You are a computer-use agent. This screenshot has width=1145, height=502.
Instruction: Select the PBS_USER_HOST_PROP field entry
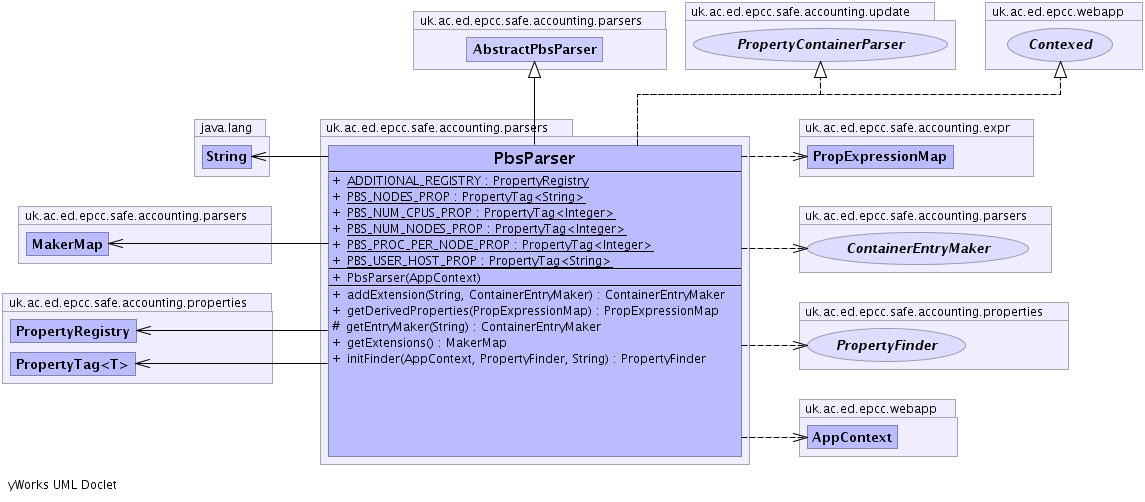pyautogui.click(x=479, y=260)
